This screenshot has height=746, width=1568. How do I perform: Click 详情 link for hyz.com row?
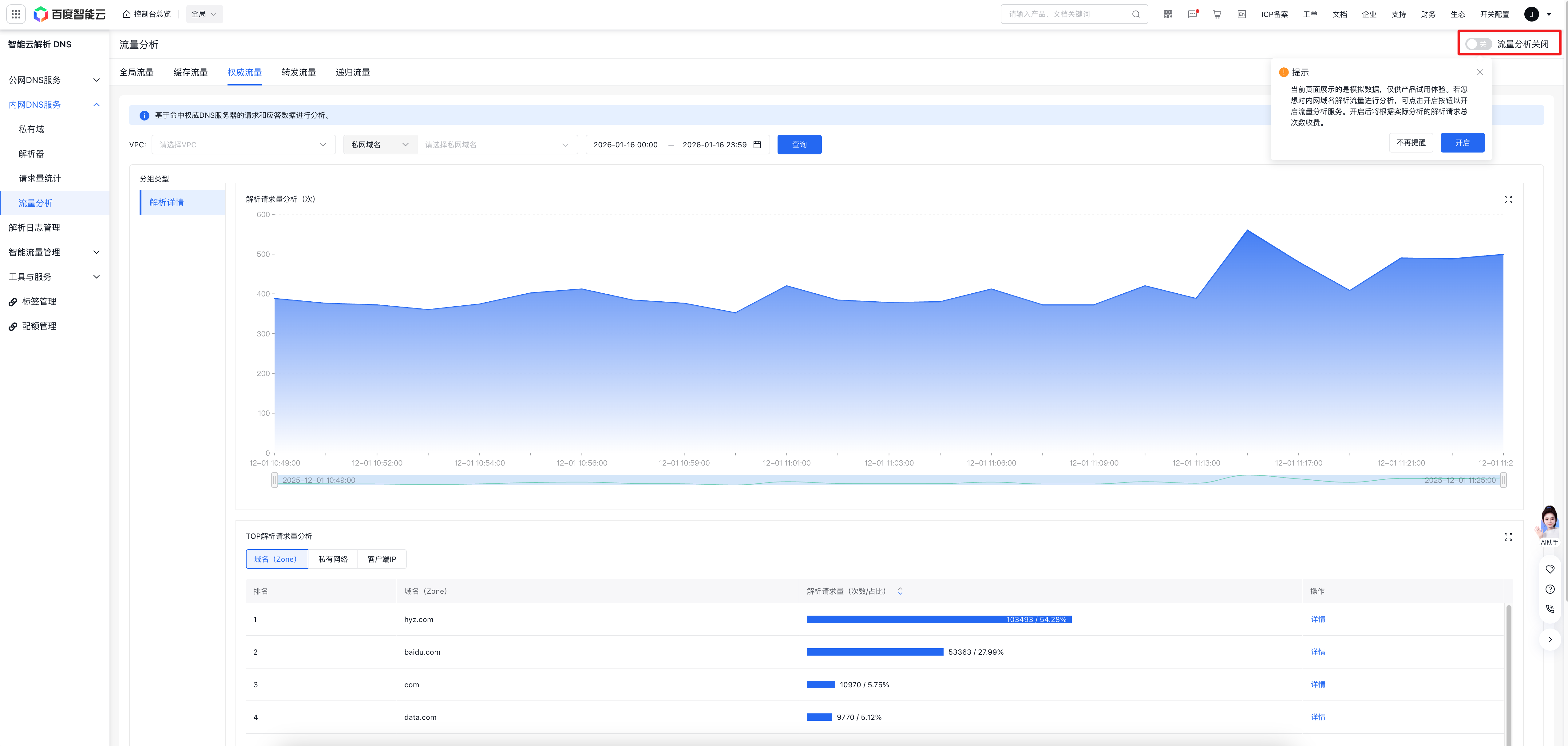[x=1318, y=619]
